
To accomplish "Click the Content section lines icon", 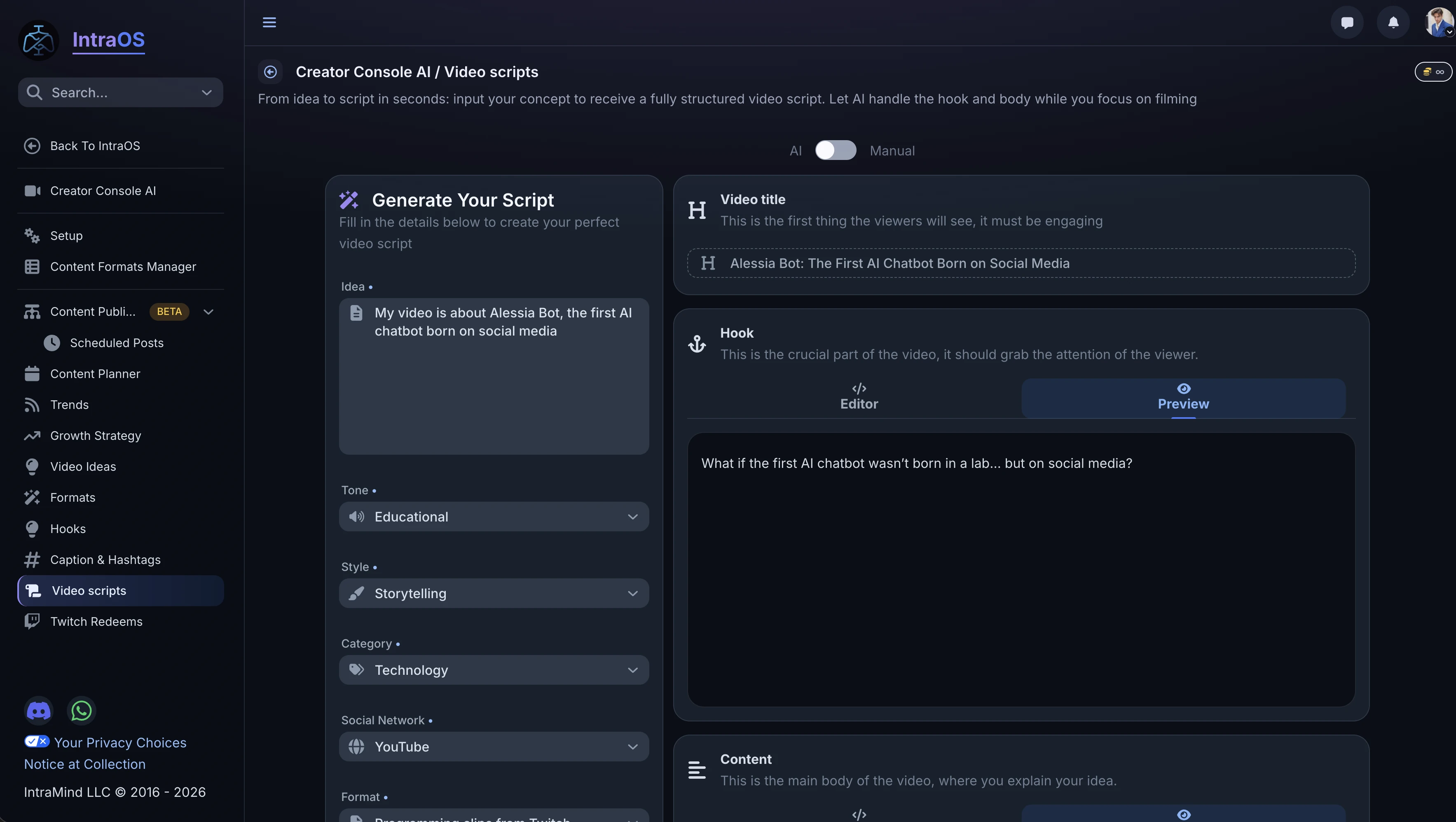I will [x=697, y=770].
